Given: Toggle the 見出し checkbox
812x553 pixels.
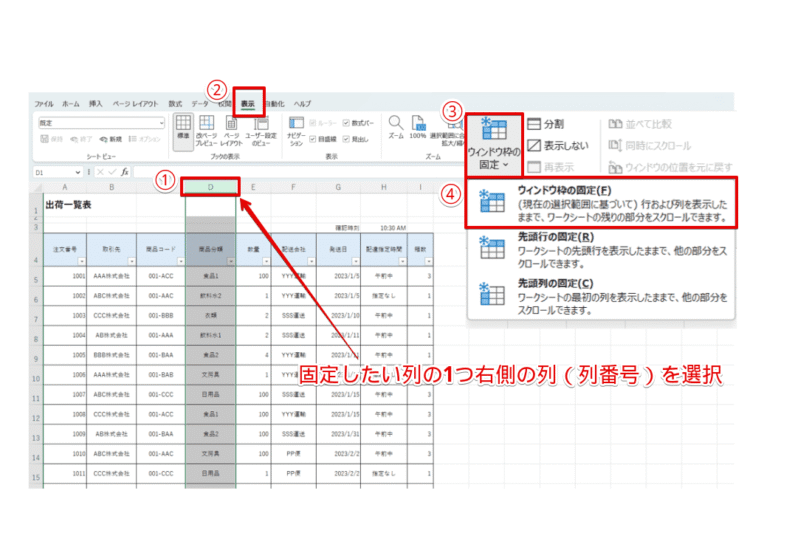Looking at the screenshot, I should pyautogui.click(x=346, y=139).
